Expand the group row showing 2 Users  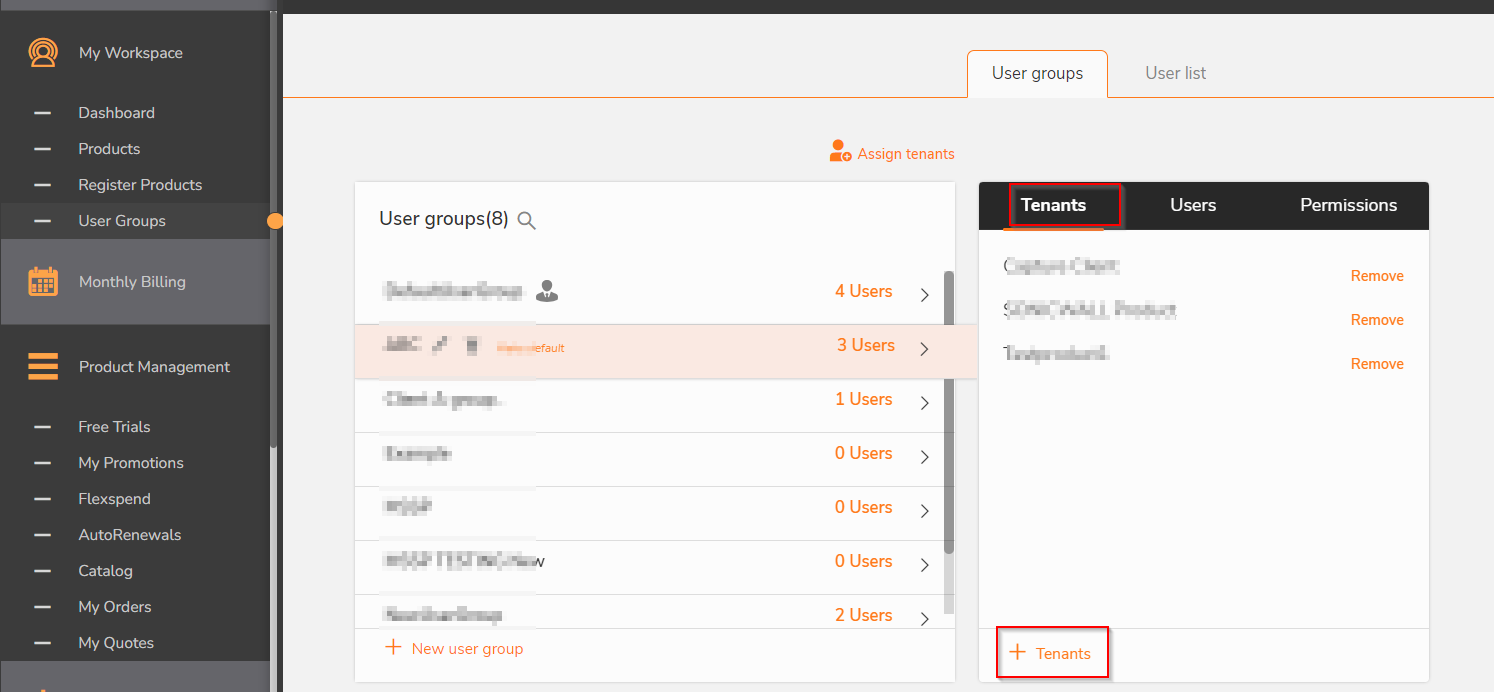tap(924, 618)
